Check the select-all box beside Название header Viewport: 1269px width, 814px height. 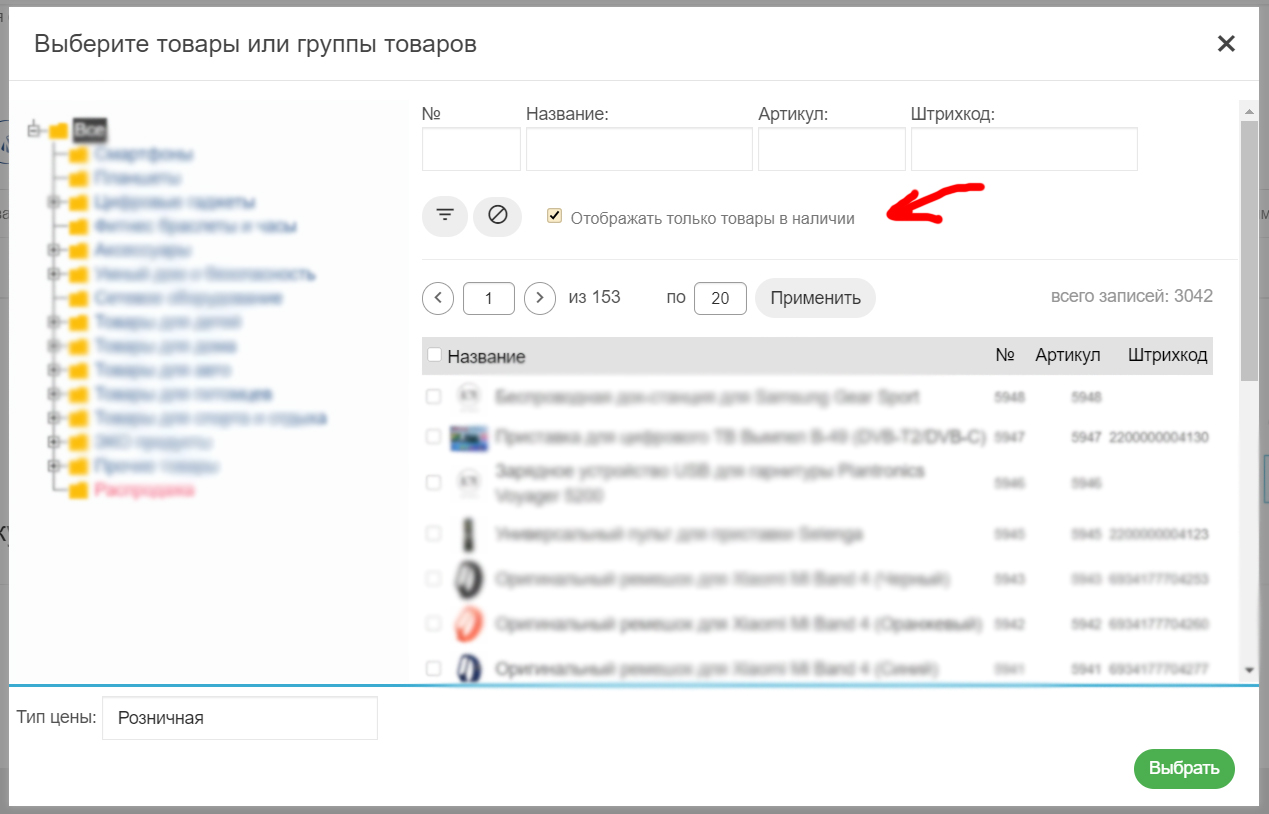click(x=434, y=355)
